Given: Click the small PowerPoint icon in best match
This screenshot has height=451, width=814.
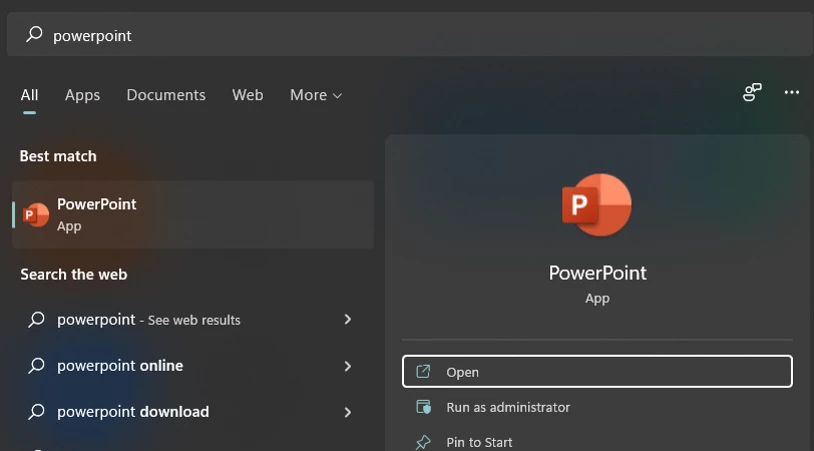Looking at the screenshot, I should (36, 215).
